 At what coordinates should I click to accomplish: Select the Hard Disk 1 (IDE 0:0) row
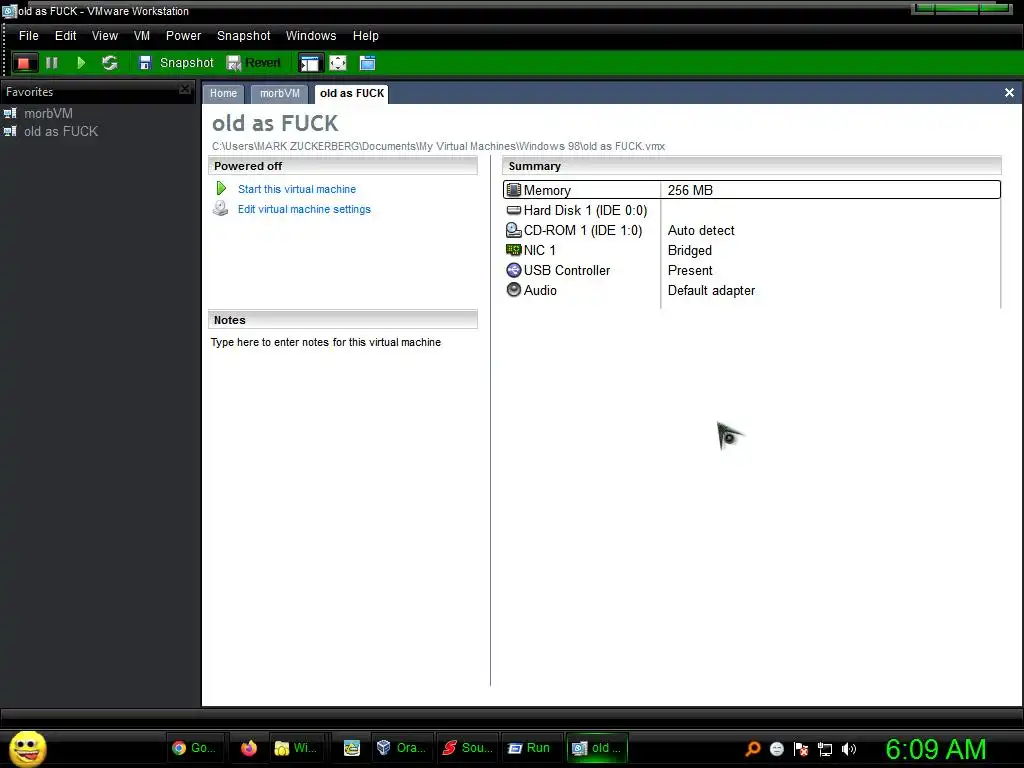752,210
